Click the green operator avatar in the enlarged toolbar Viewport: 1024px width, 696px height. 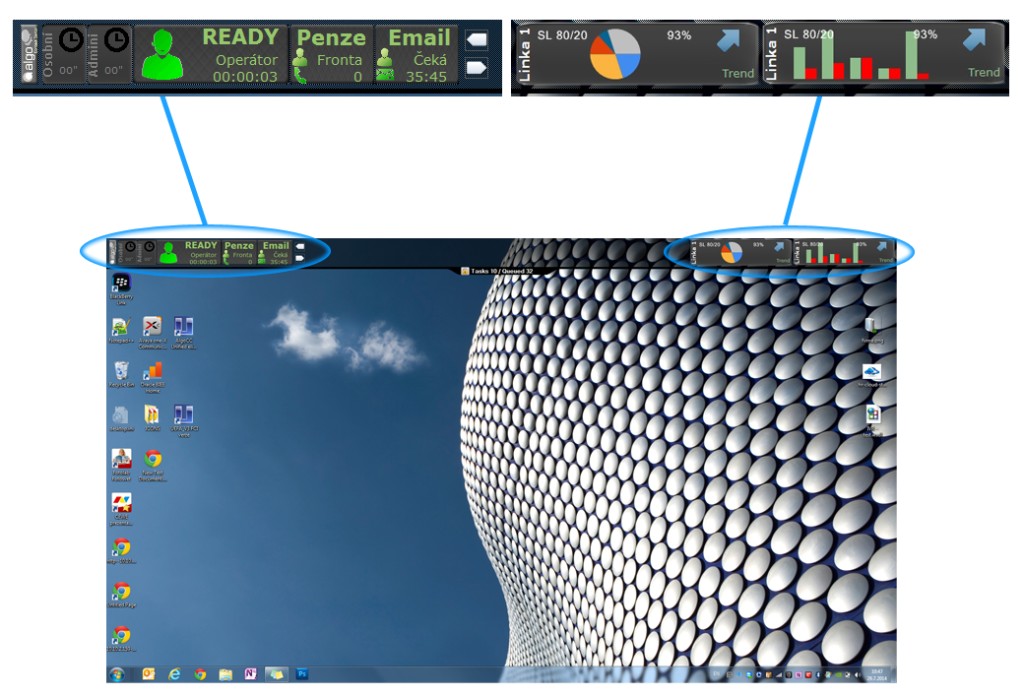click(x=161, y=55)
